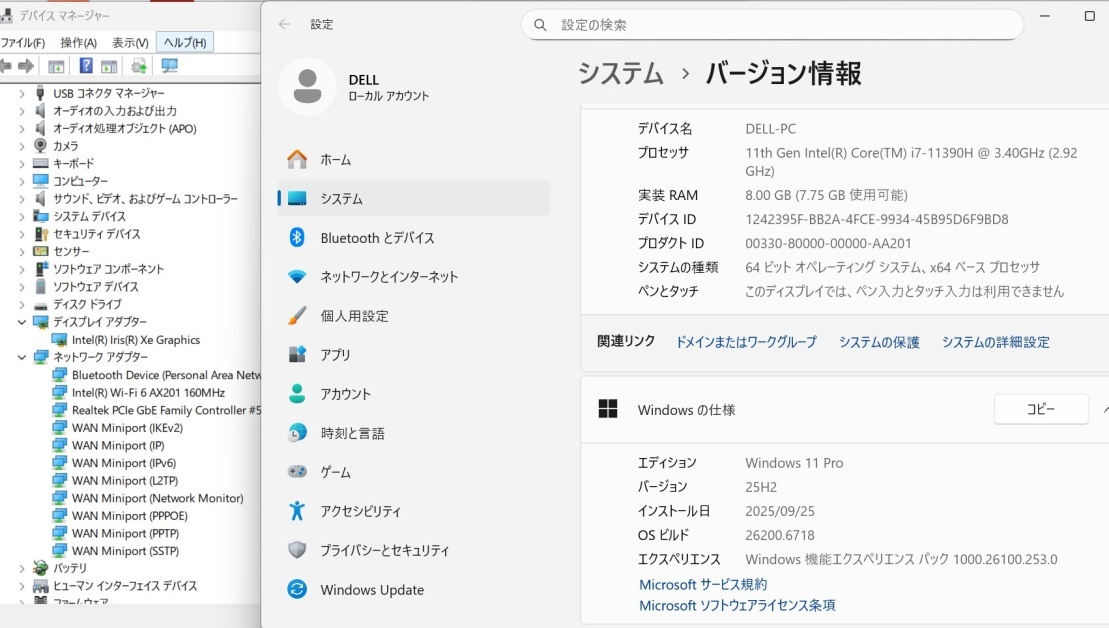Click the DELL local account avatar
1109x628 pixels.
pos(307,87)
